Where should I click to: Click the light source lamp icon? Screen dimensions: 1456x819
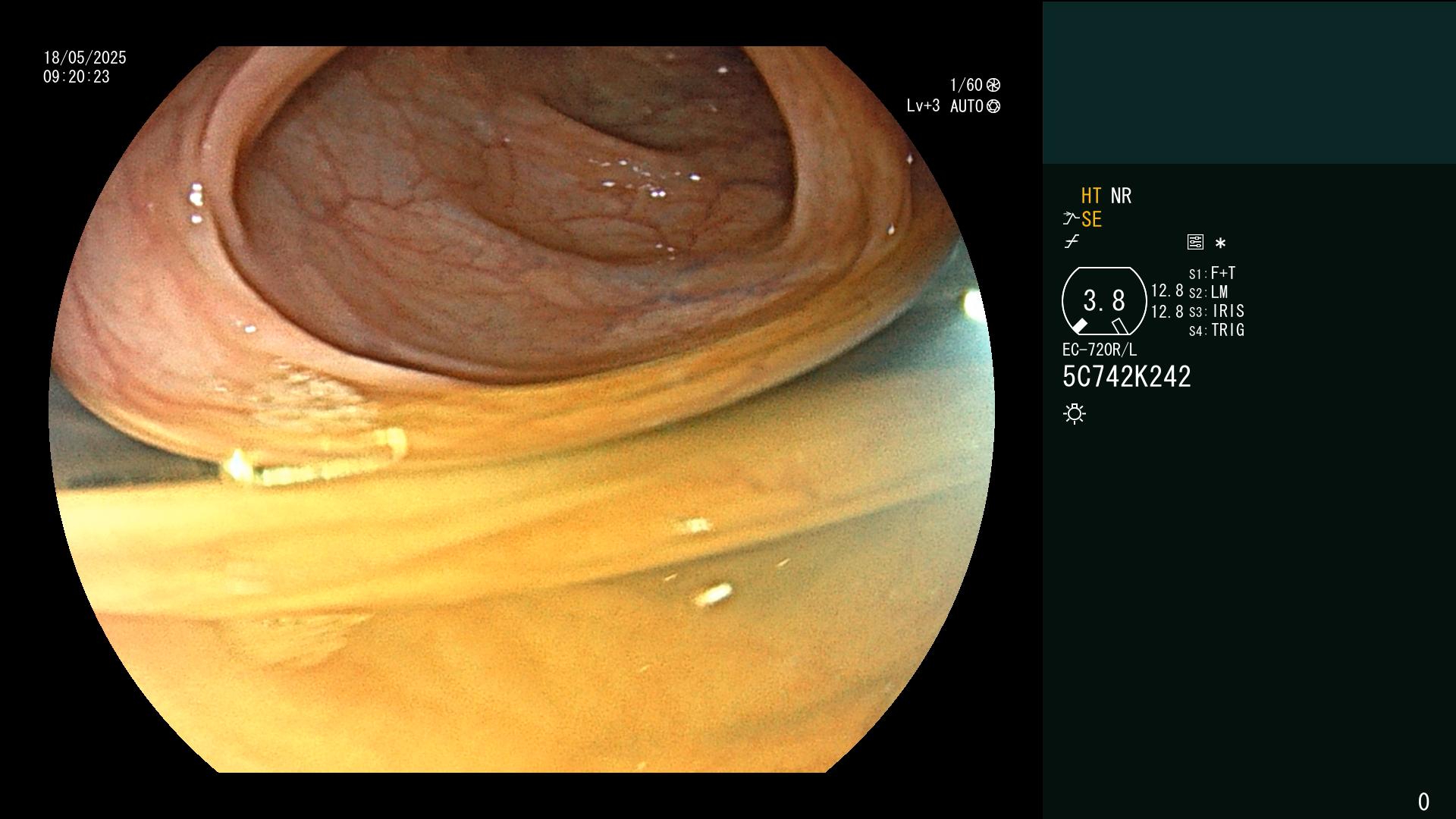(x=1075, y=413)
